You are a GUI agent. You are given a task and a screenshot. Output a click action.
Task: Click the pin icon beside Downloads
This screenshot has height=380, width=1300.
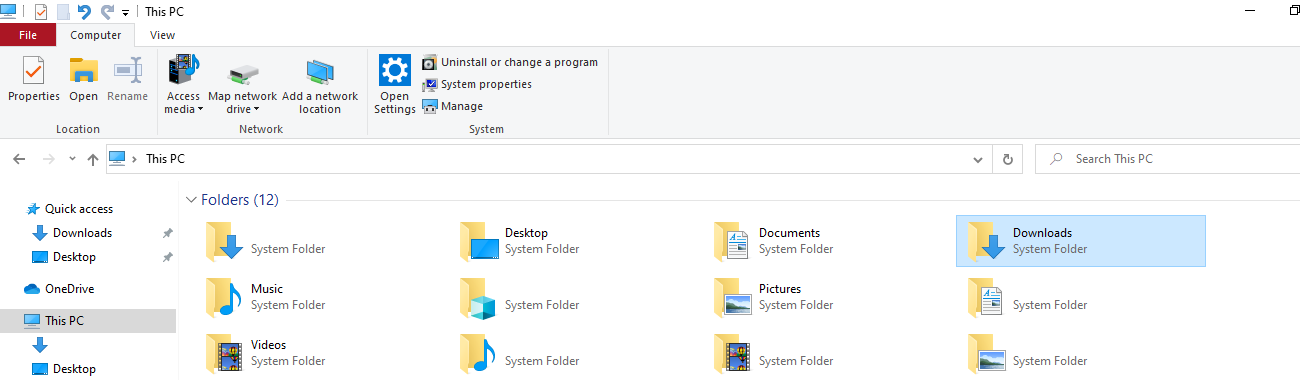point(167,233)
